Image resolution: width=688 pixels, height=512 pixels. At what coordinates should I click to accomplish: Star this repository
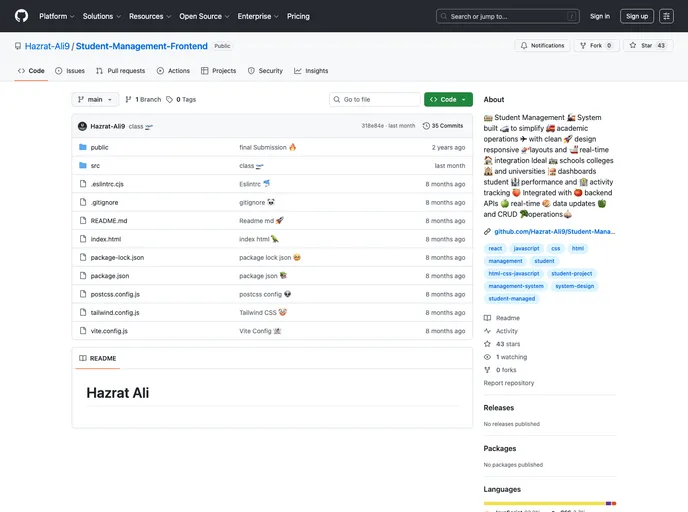(648, 46)
